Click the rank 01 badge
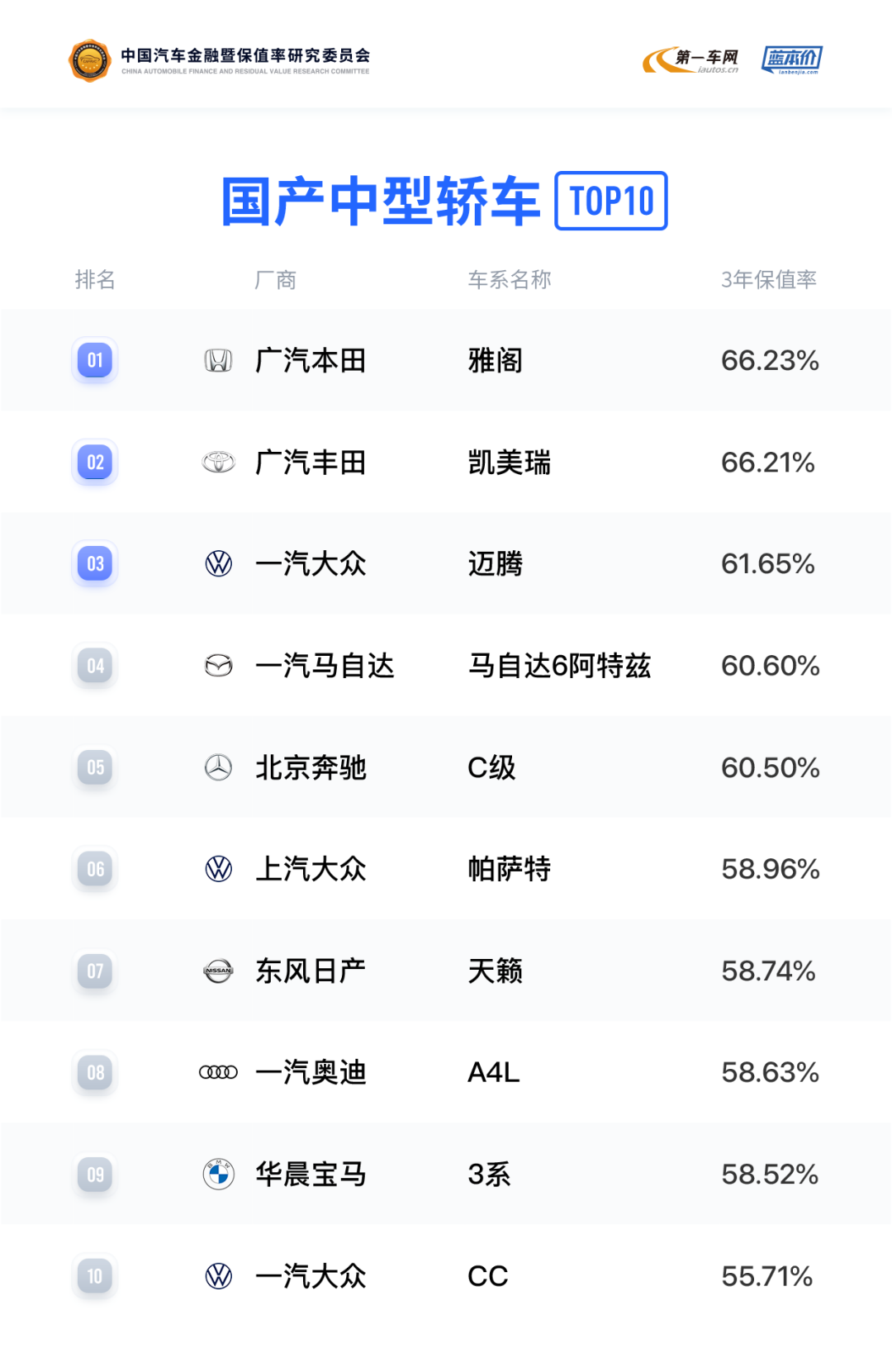This screenshot has height=1372, width=892. tap(95, 360)
